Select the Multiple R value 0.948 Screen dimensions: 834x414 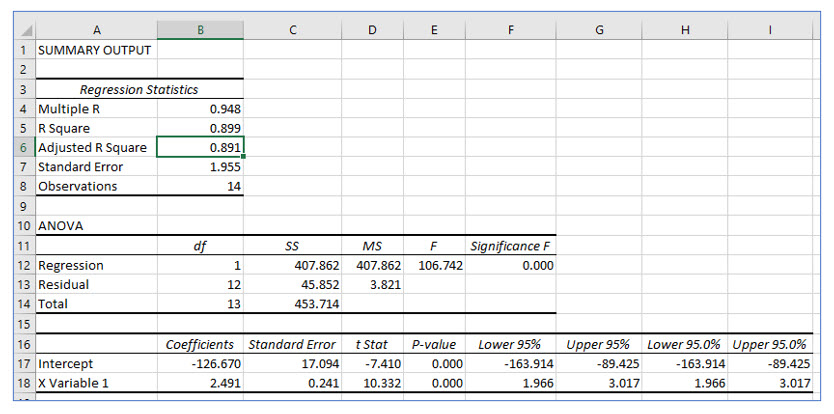[x=201, y=109]
